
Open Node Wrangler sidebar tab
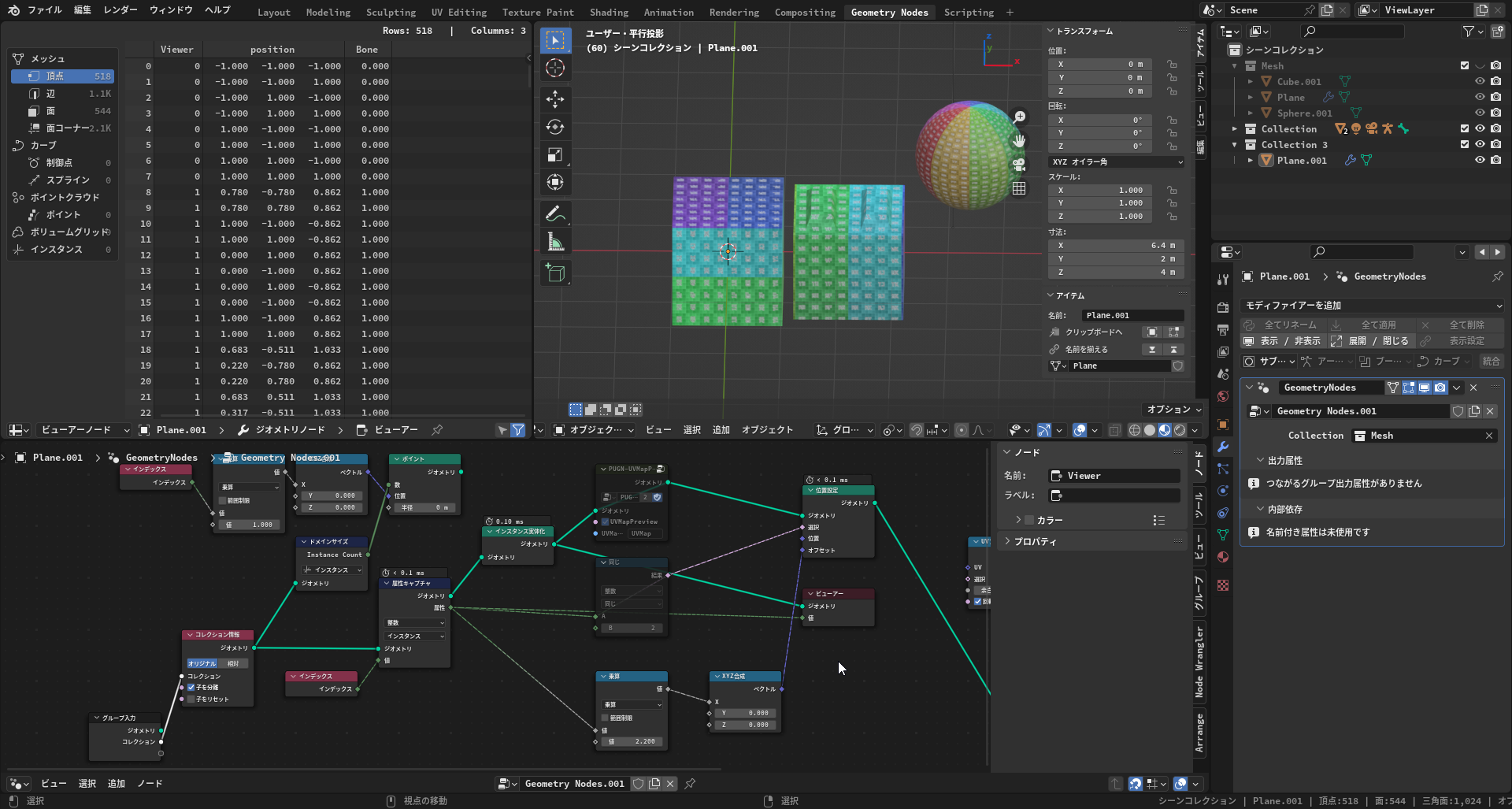1199,662
